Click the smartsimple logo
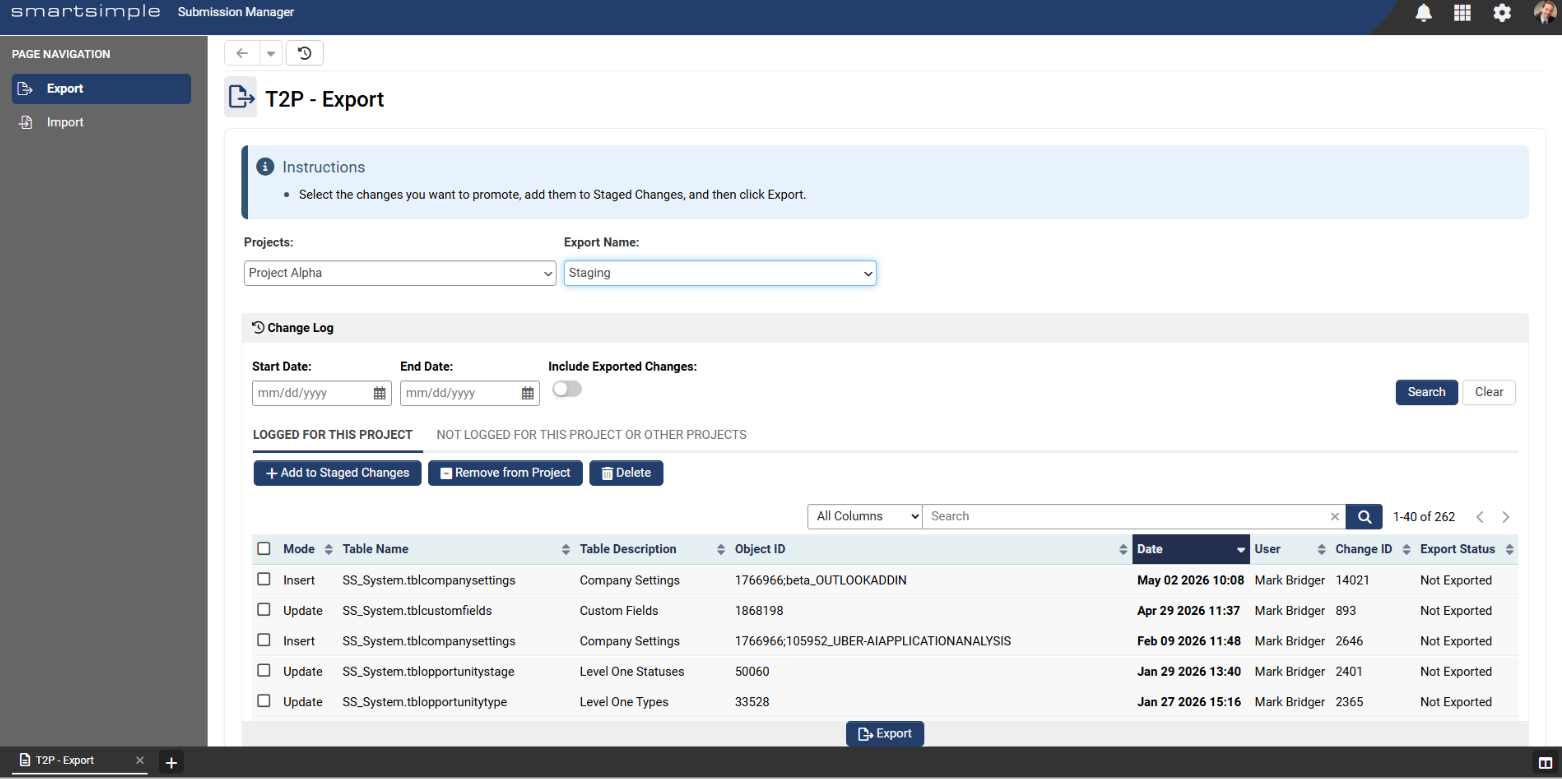 [86, 12]
